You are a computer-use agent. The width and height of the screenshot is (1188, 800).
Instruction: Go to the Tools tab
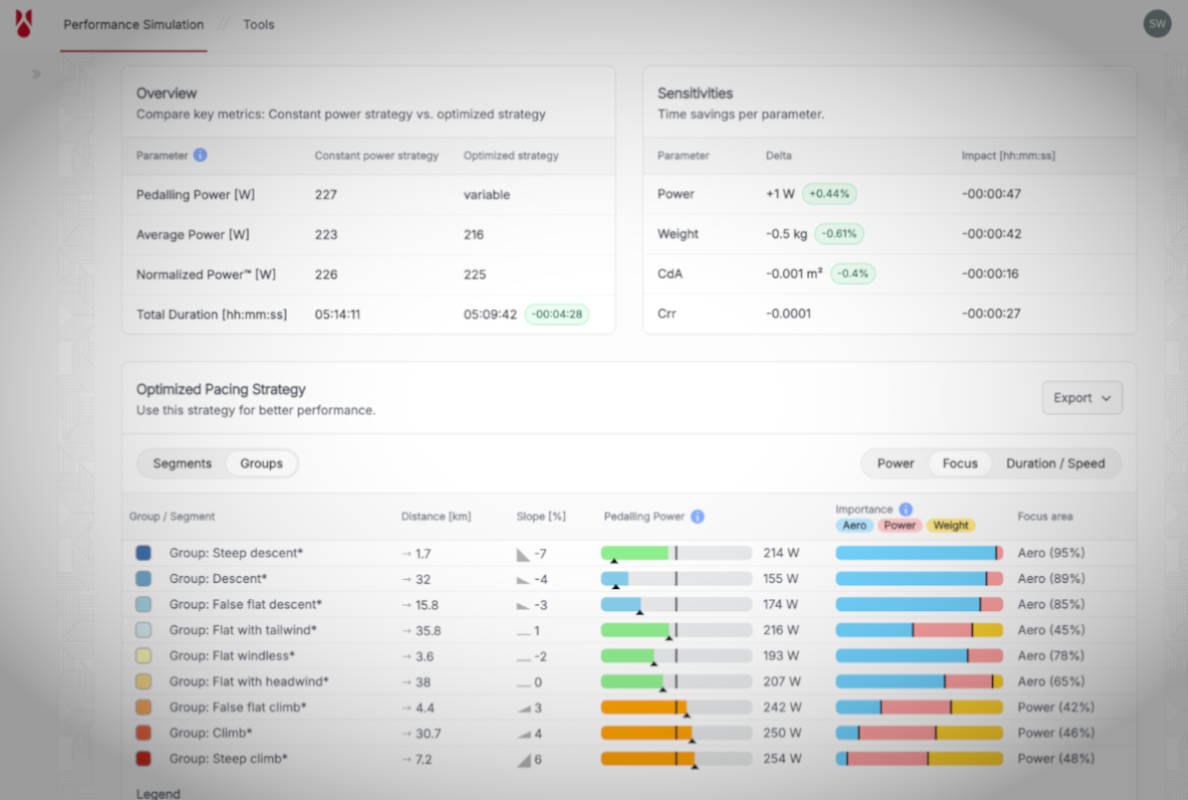click(x=258, y=25)
